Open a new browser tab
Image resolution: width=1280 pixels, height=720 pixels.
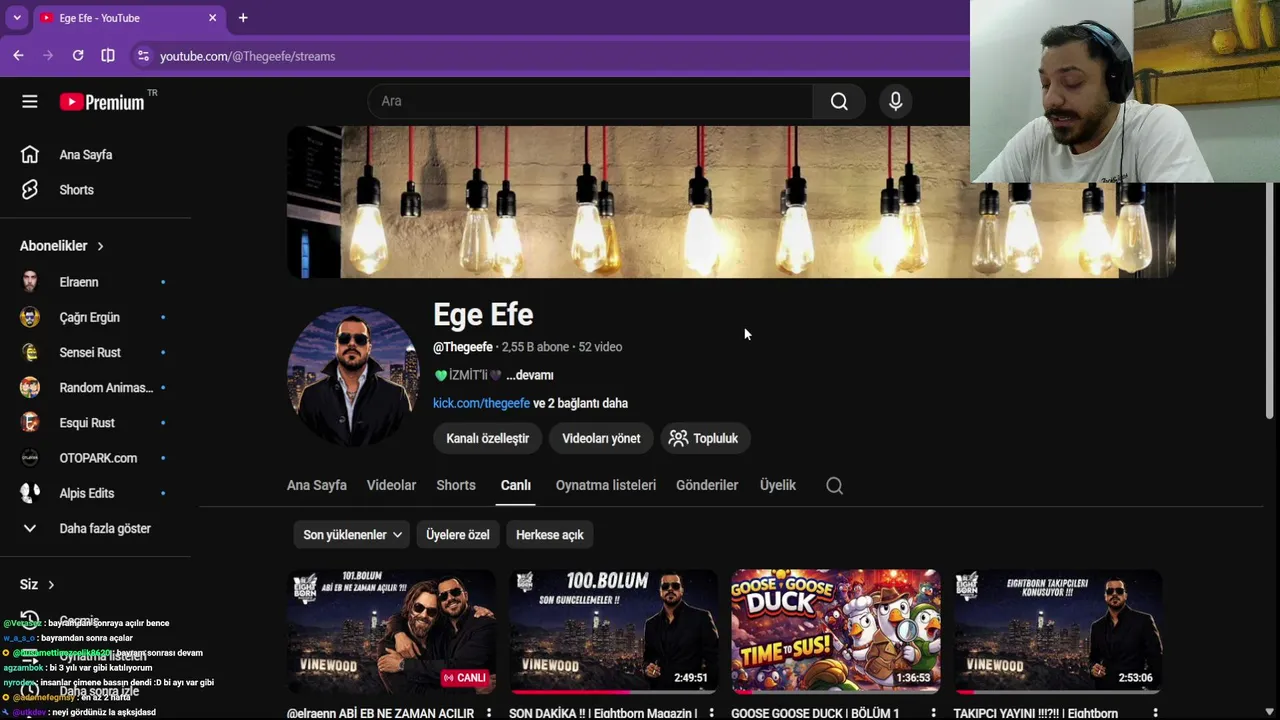pyautogui.click(x=243, y=18)
